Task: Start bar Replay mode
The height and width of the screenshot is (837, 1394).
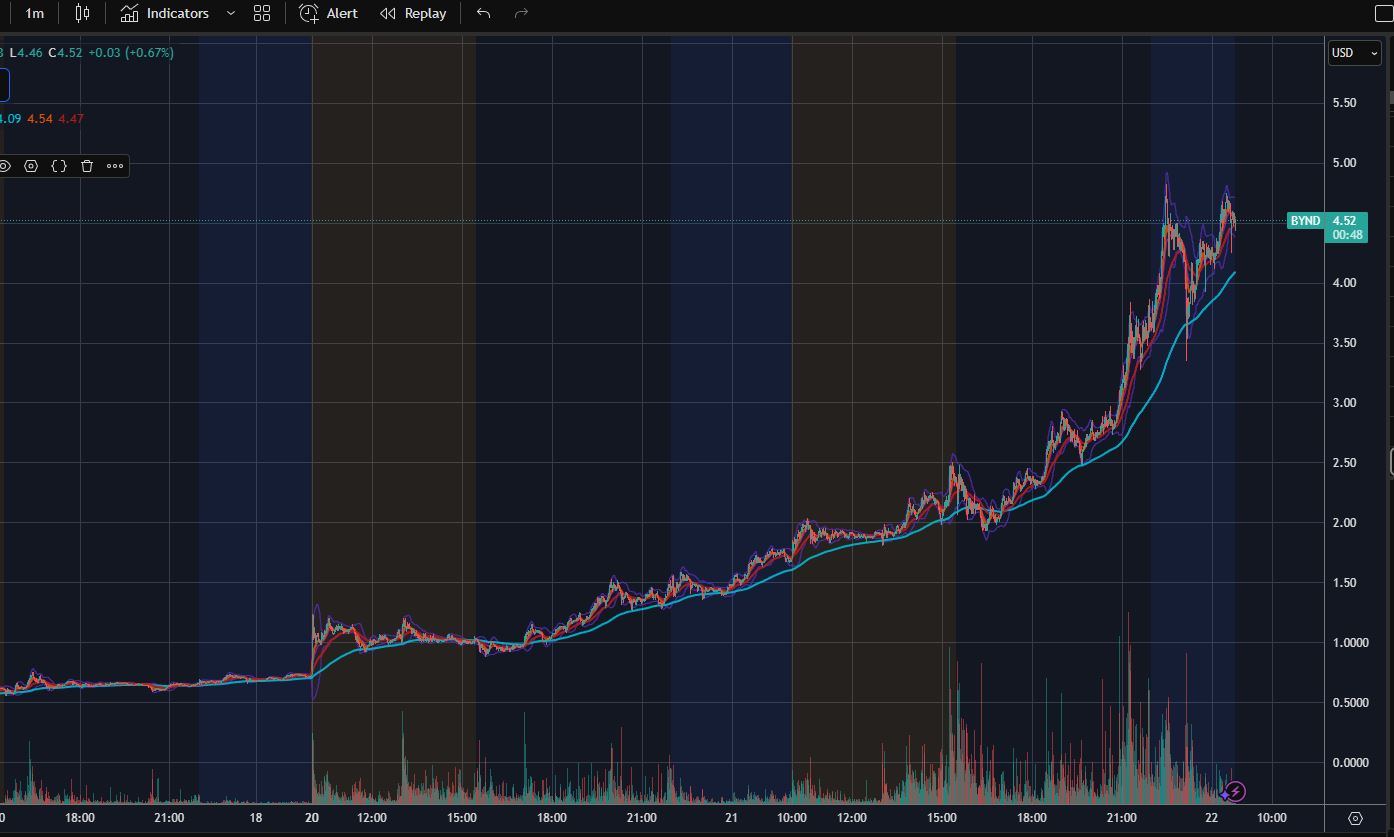Action: tap(413, 13)
